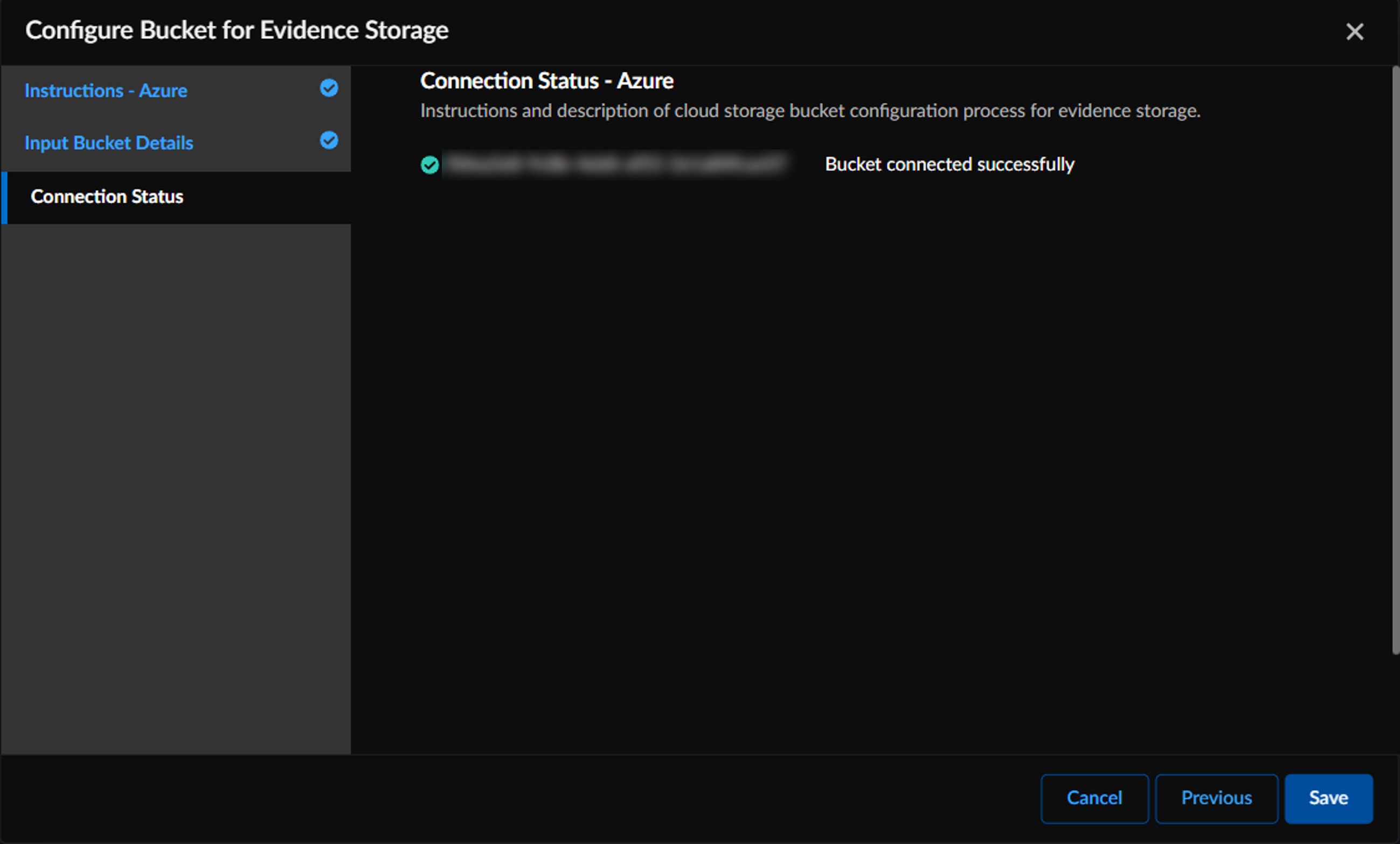1400x844 pixels.
Task: Click the Input Bucket Details completed checkmark
Action: (x=329, y=140)
